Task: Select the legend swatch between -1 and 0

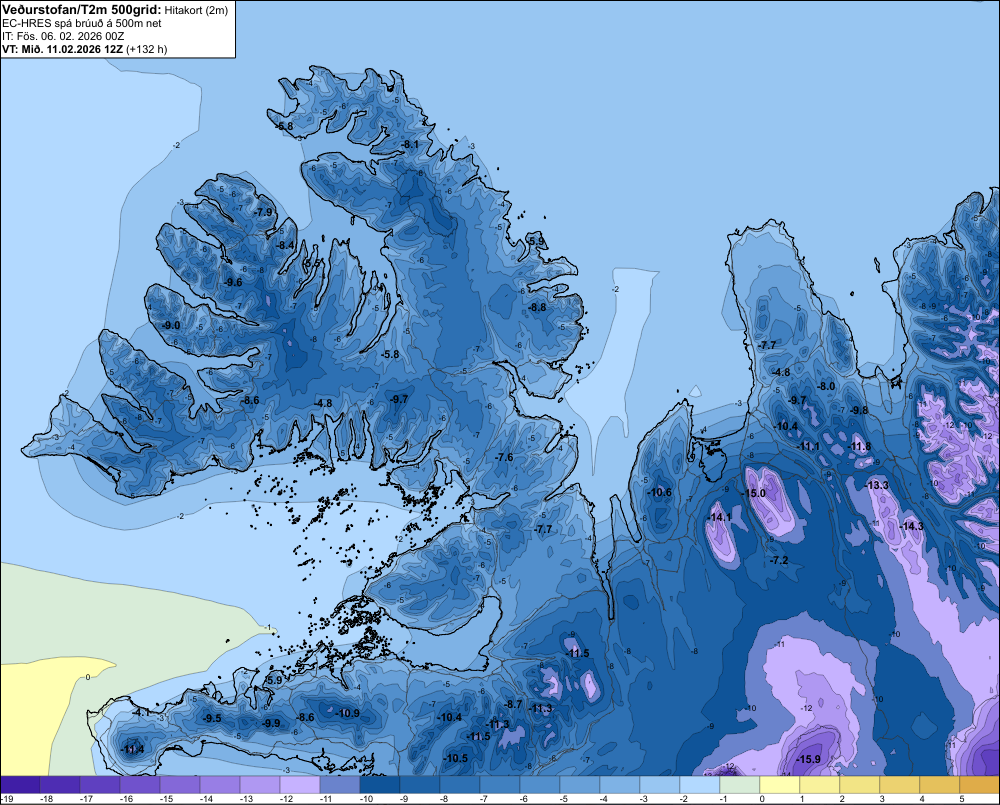Action: (x=740, y=785)
